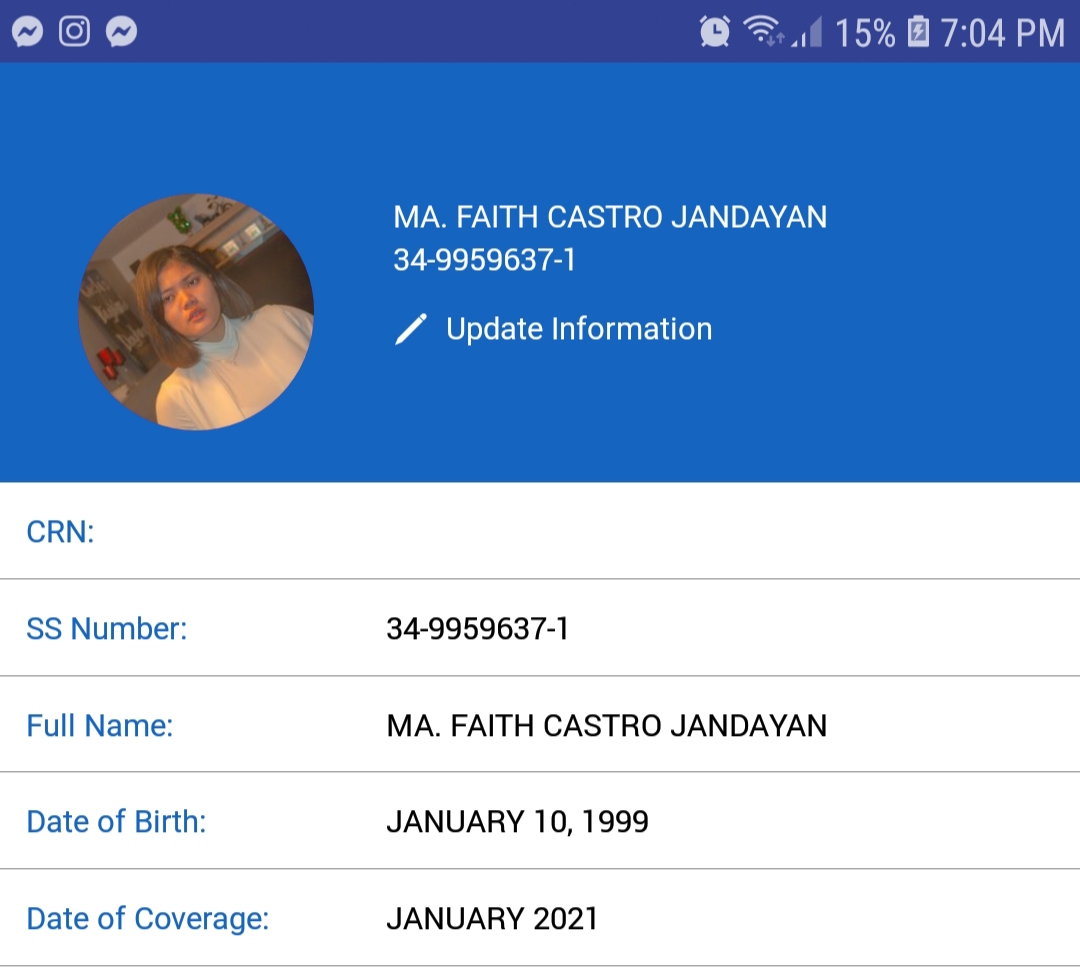Tap the charging battery icon

917,32
